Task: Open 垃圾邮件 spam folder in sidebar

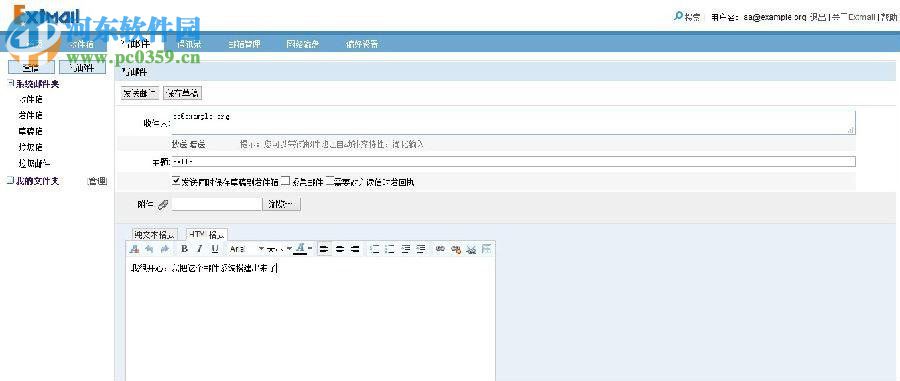Action: [x=34, y=164]
